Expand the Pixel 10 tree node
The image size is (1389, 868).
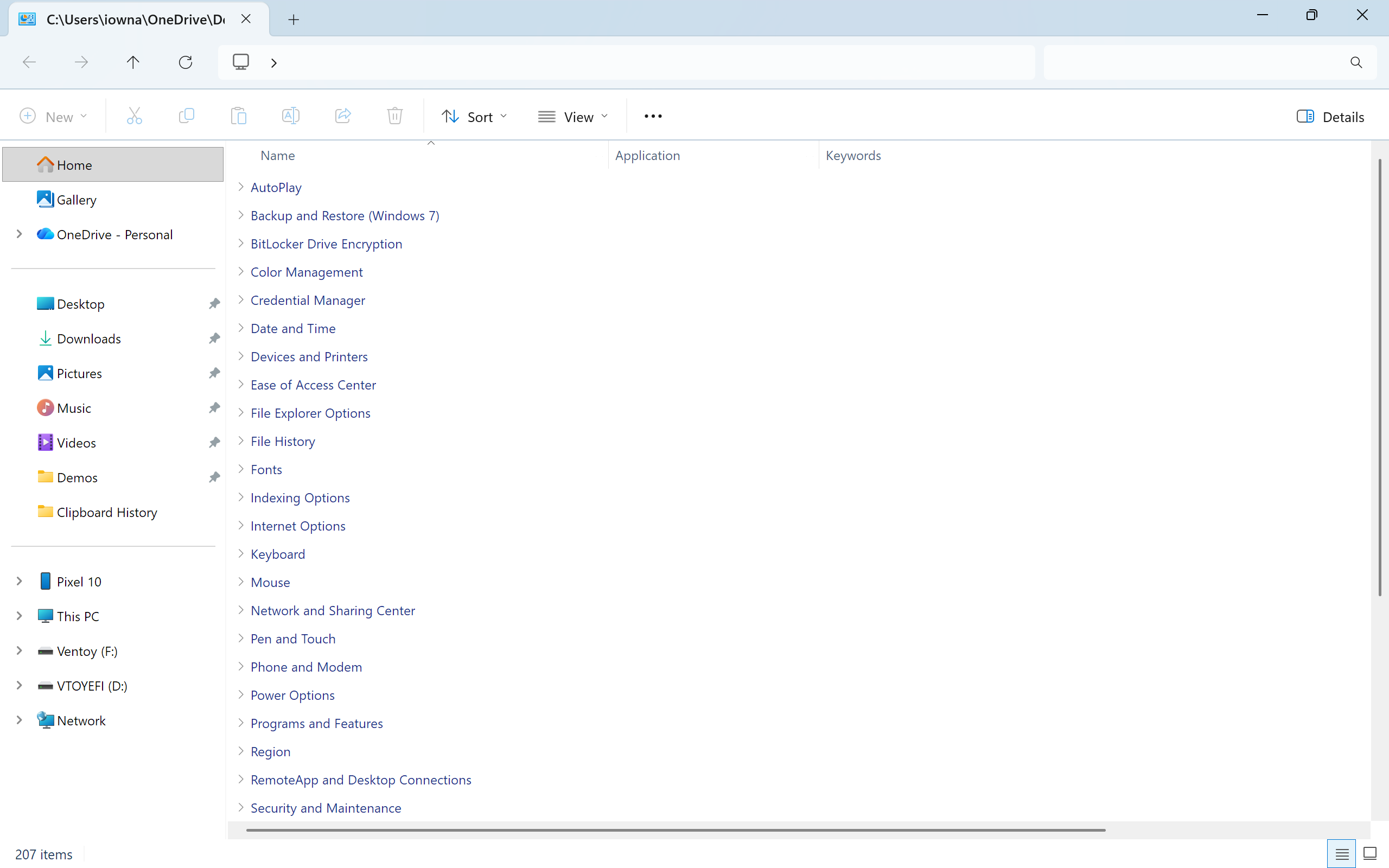pyautogui.click(x=19, y=582)
